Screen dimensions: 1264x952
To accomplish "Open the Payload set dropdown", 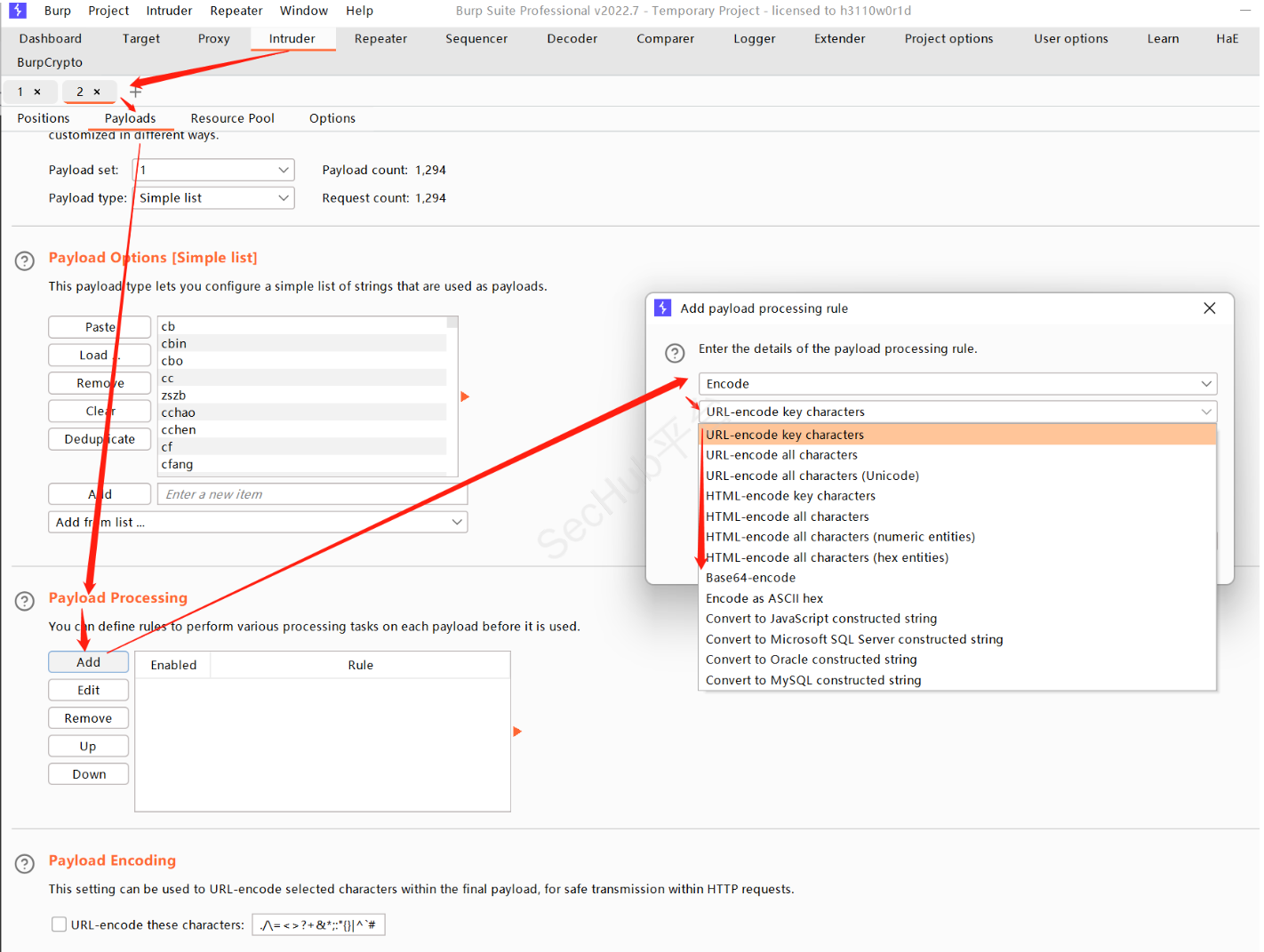I will point(213,170).
